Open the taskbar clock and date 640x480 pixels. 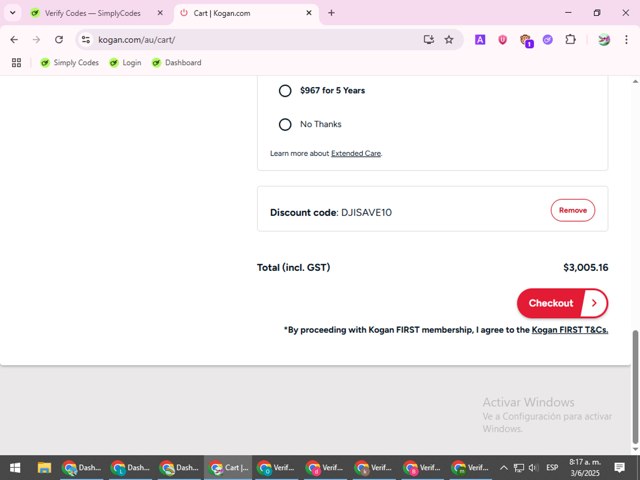(x=585, y=468)
